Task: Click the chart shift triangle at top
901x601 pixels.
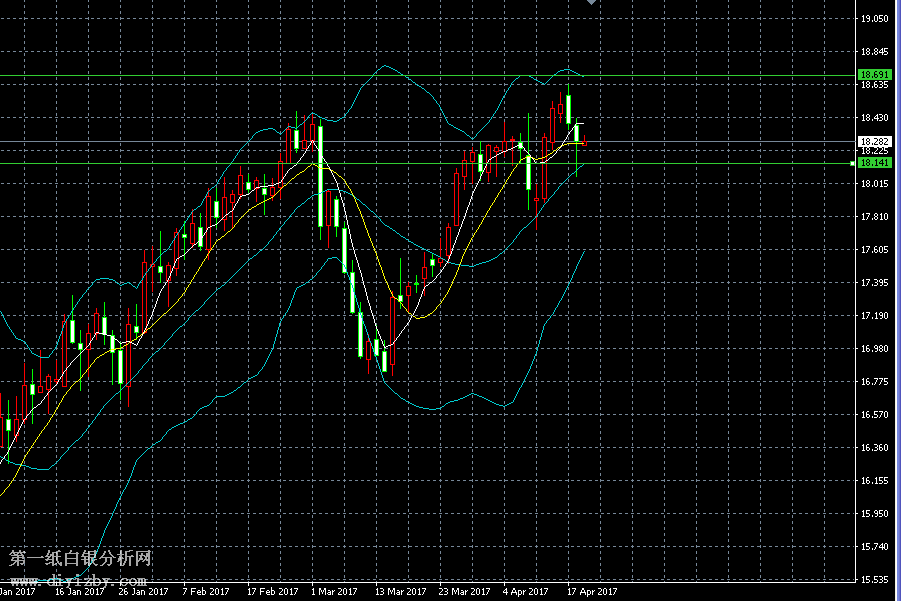Action: tap(592, 3)
